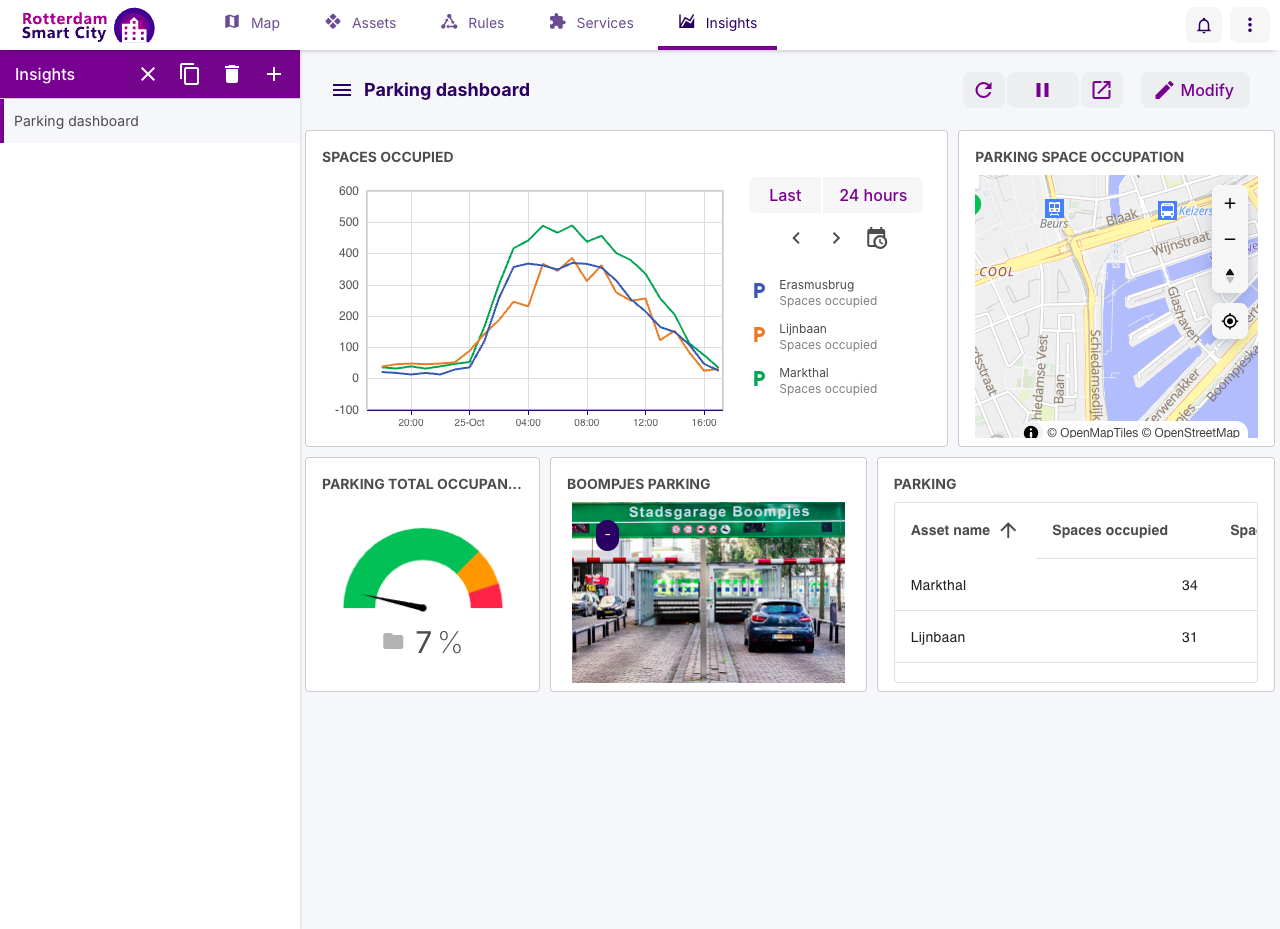The width and height of the screenshot is (1280, 929).
Task: Open the custom date-time picker calendar
Action: pyautogui.click(x=876, y=238)
